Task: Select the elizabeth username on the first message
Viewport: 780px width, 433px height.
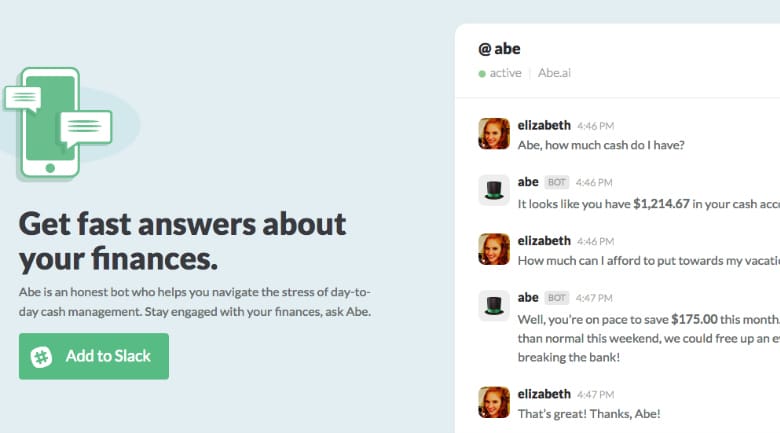Action: click(x=544, y=125)
